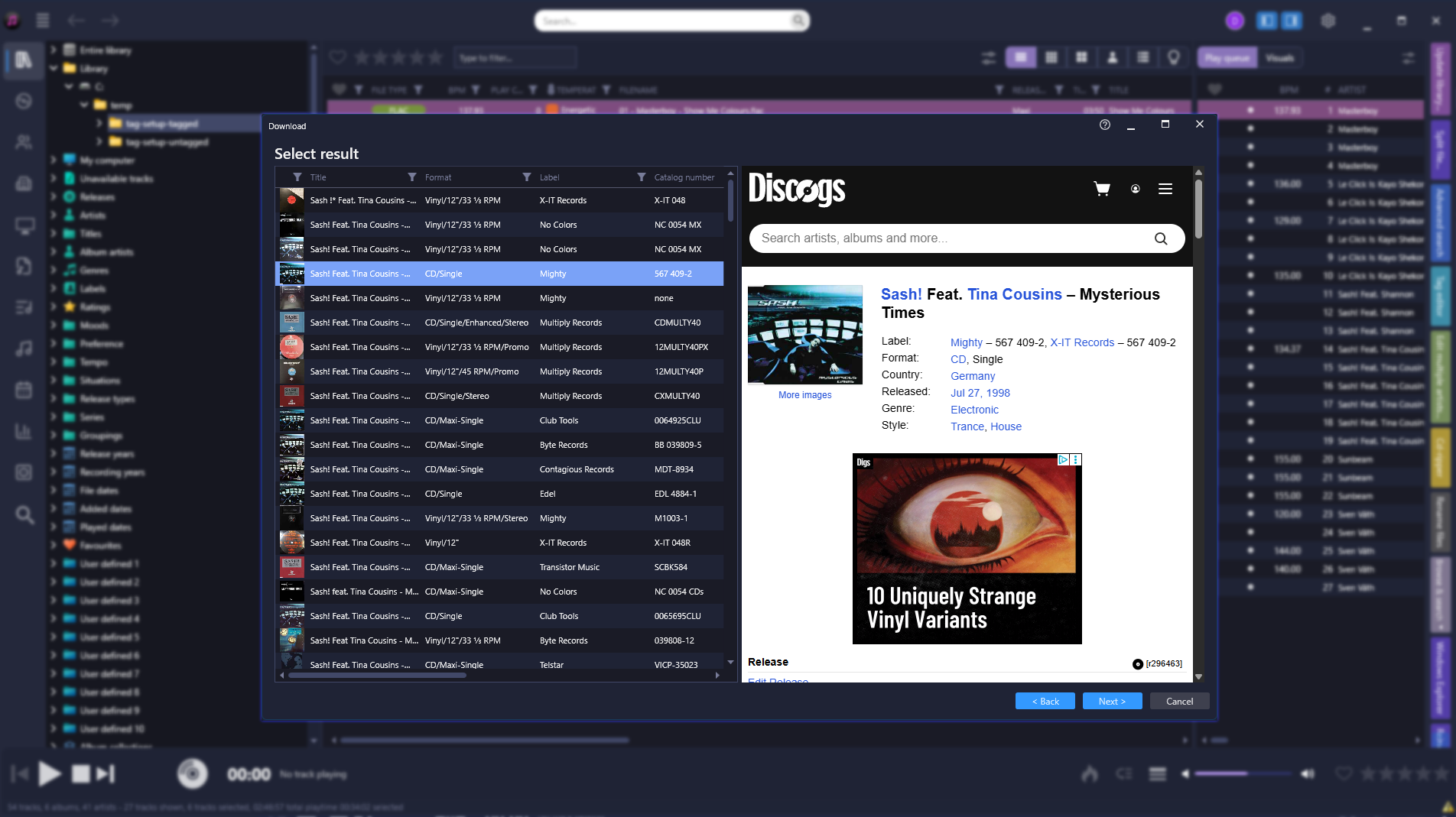Navigate back with the top arrow
This screenshot has width=1456, height=817.
tap(76, 21)
